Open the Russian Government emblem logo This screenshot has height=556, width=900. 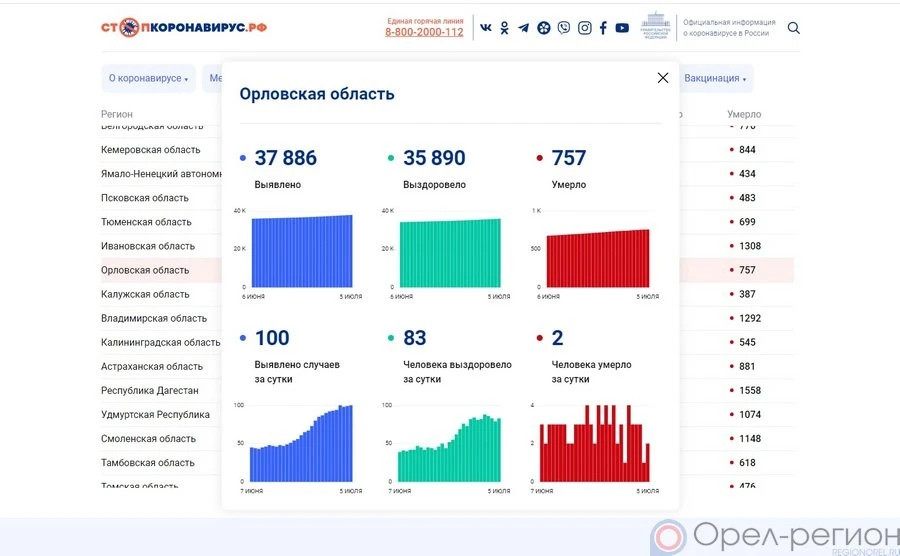[656, 27]
